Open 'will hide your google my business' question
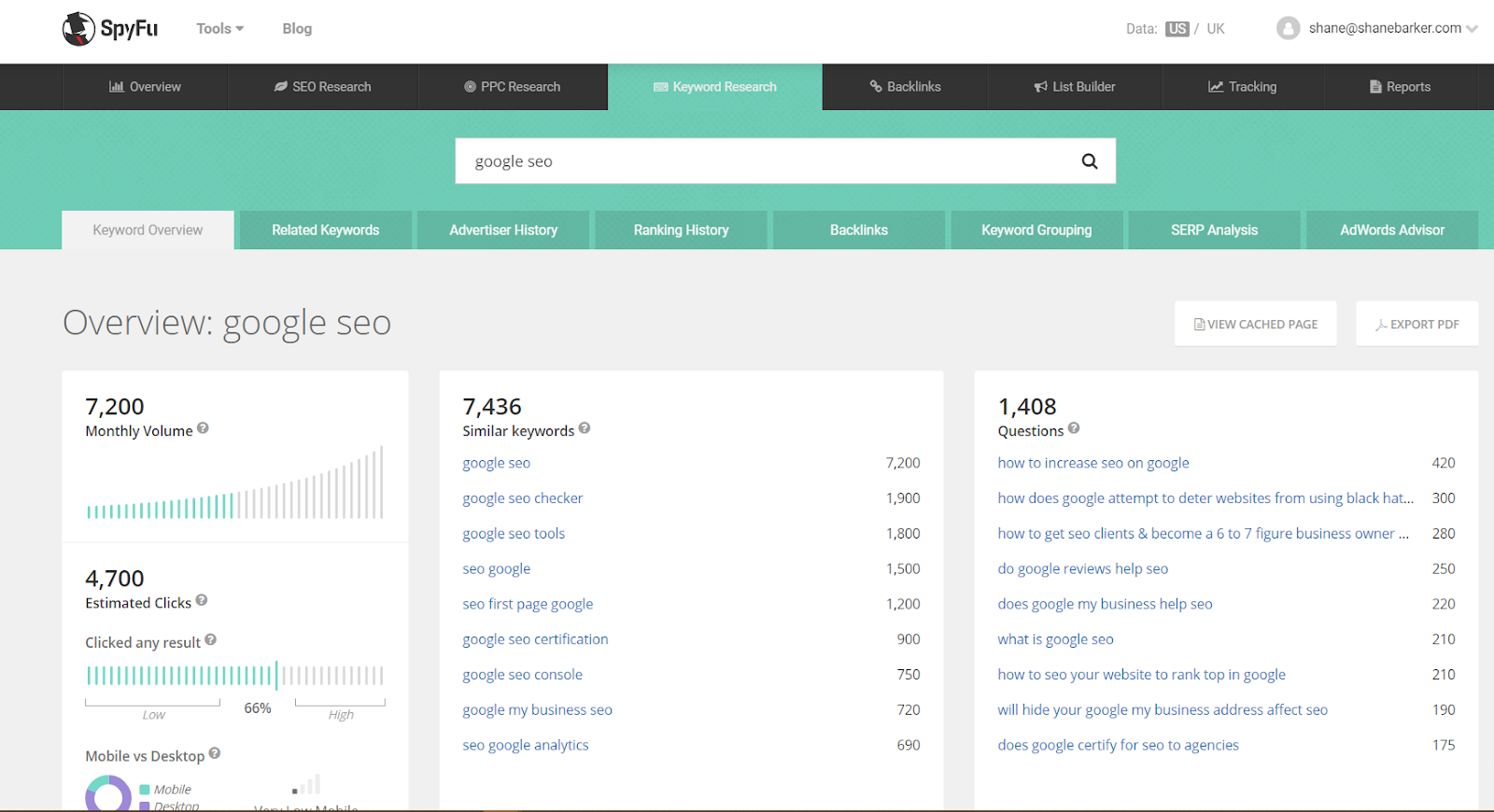1494x812 pixels. (1163, 710)
